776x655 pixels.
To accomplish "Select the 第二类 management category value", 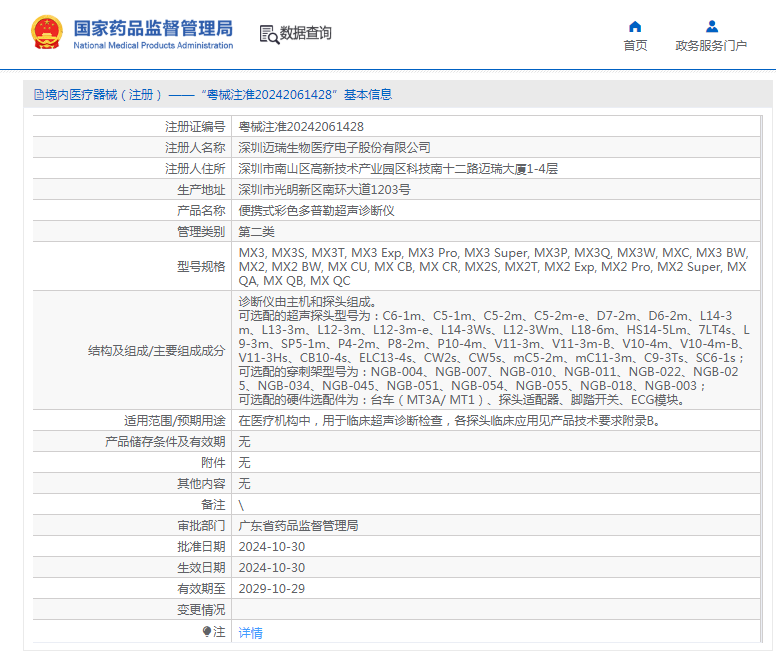I will (x=256, y=232).
